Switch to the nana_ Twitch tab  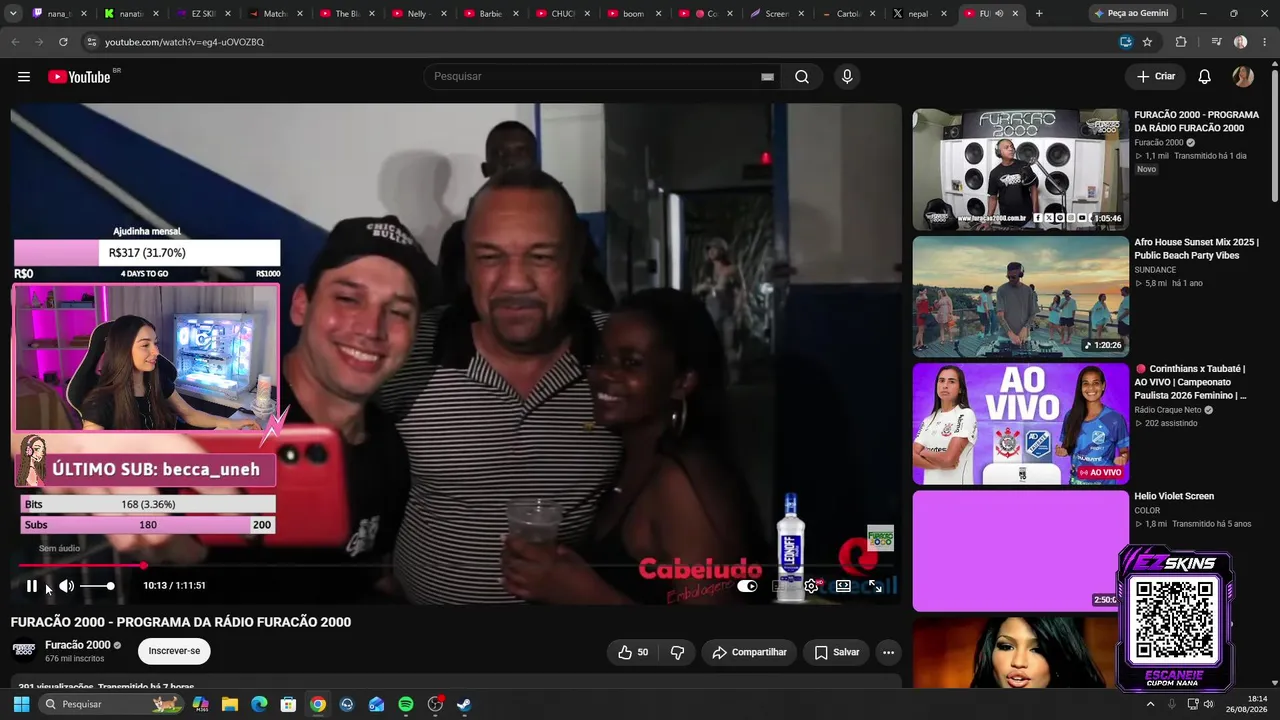(x=60, y=14)
